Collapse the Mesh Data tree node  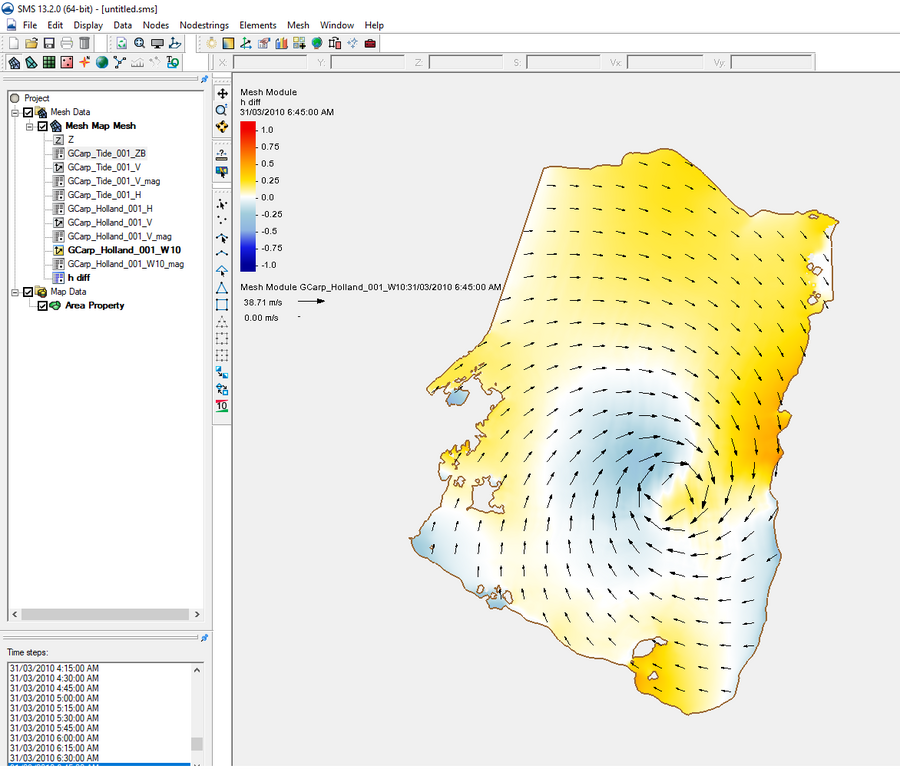pos(15,112)
